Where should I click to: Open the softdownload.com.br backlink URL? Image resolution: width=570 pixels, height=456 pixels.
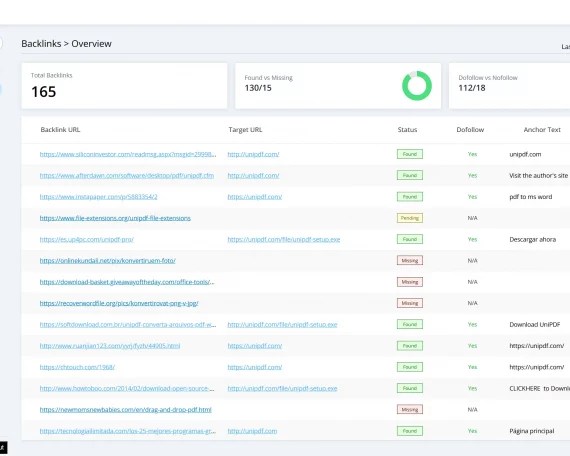pyautogui.click(x=128, y=324)
